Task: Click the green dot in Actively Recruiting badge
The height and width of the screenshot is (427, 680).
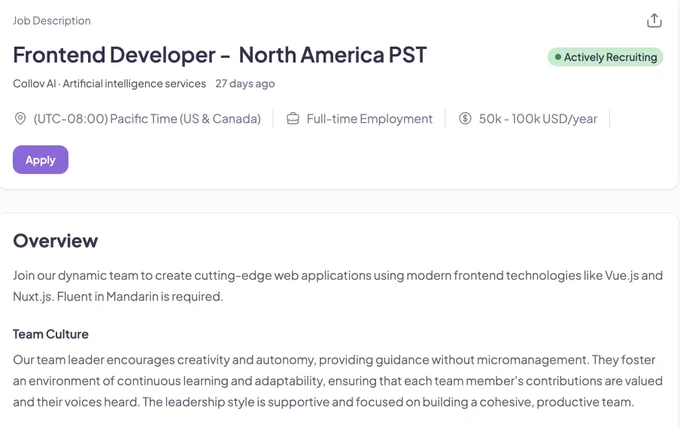Action: 558,57
